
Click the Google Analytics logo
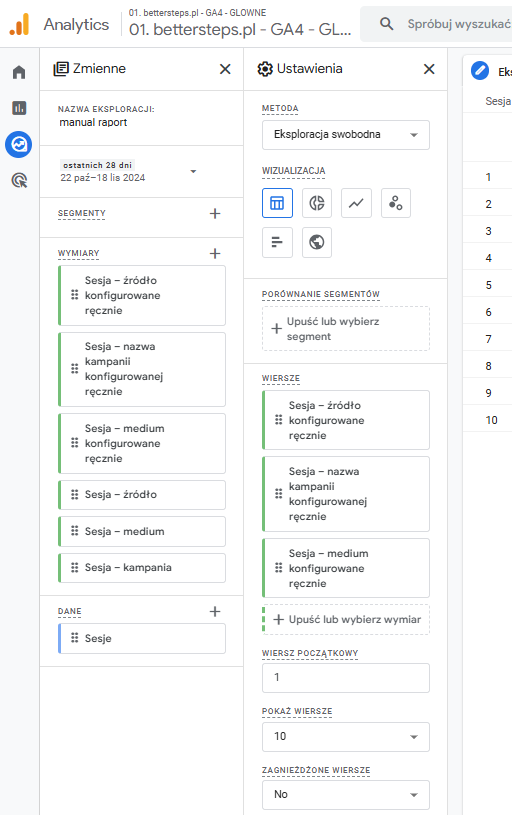(x=19, y=24)
